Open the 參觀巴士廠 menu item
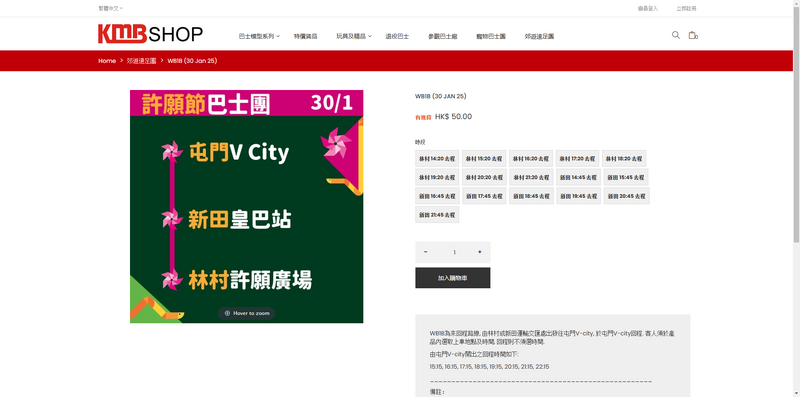The height and width of the screenshot is (397, 800). [x=442, y=37]
